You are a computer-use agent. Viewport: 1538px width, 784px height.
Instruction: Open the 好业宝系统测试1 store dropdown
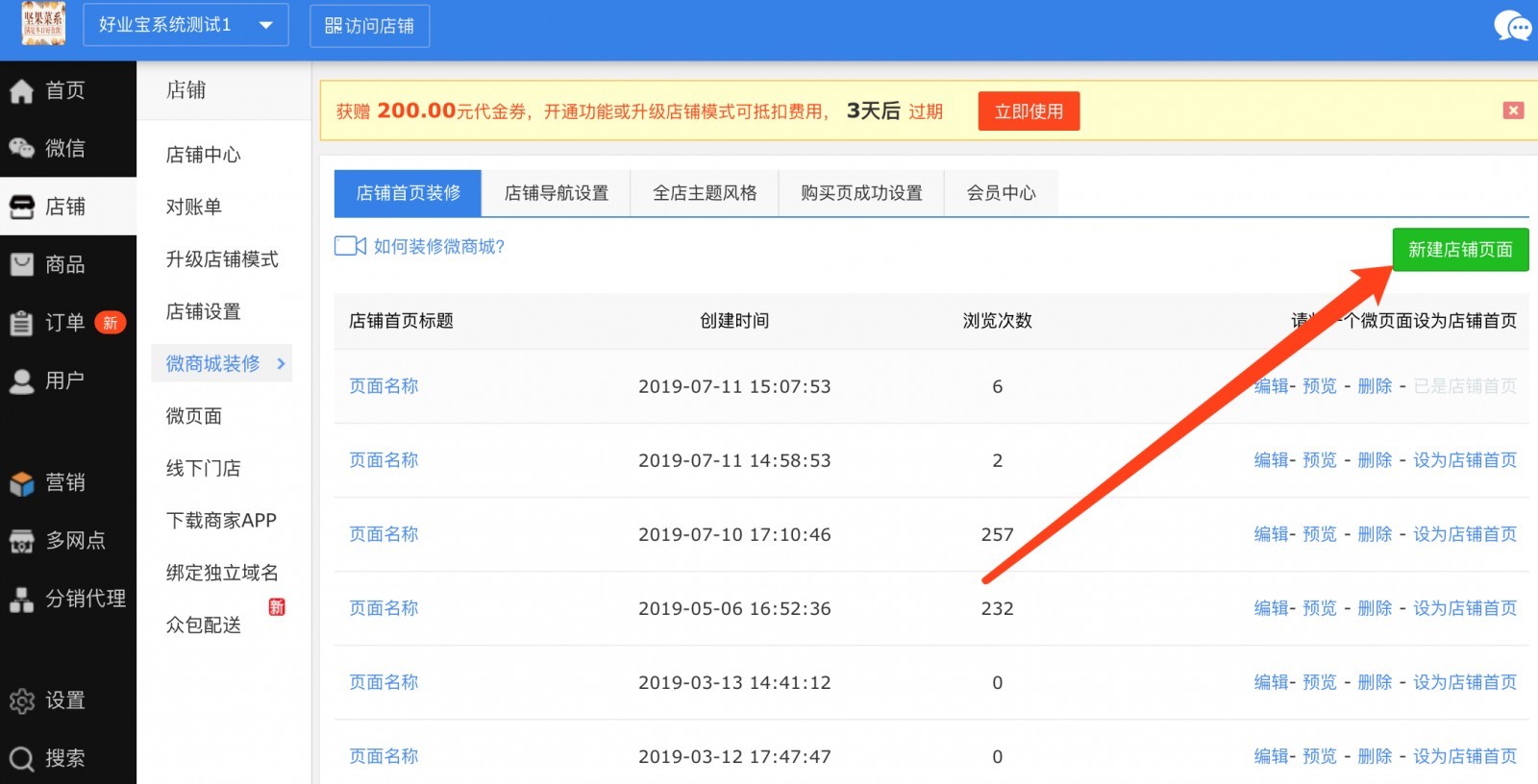186,25
